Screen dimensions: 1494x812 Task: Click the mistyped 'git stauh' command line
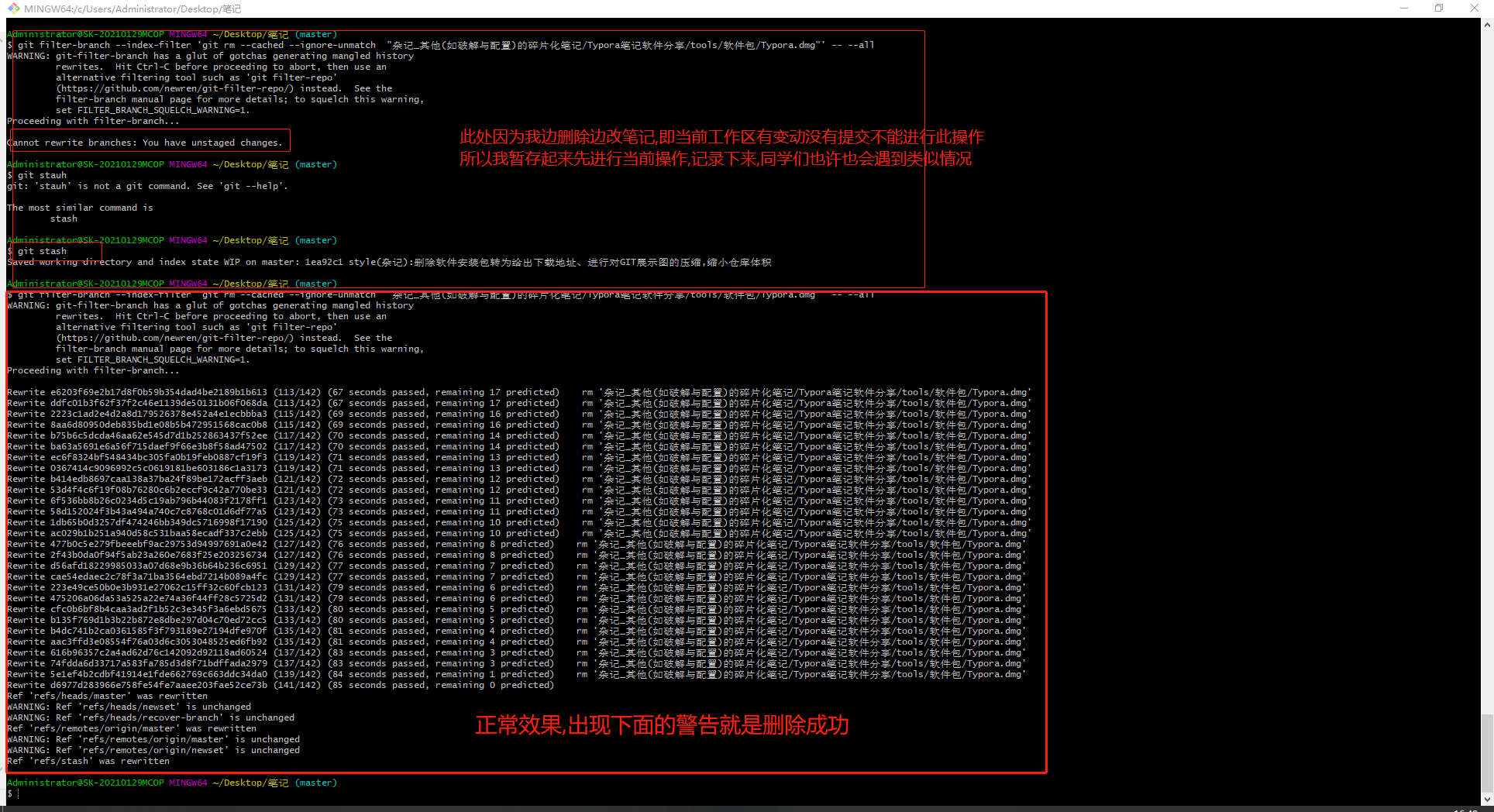click(42, 176)
